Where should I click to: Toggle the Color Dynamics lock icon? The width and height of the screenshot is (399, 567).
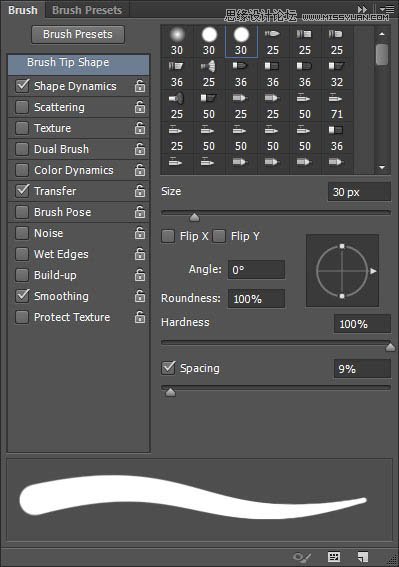(x=140, y=170)
